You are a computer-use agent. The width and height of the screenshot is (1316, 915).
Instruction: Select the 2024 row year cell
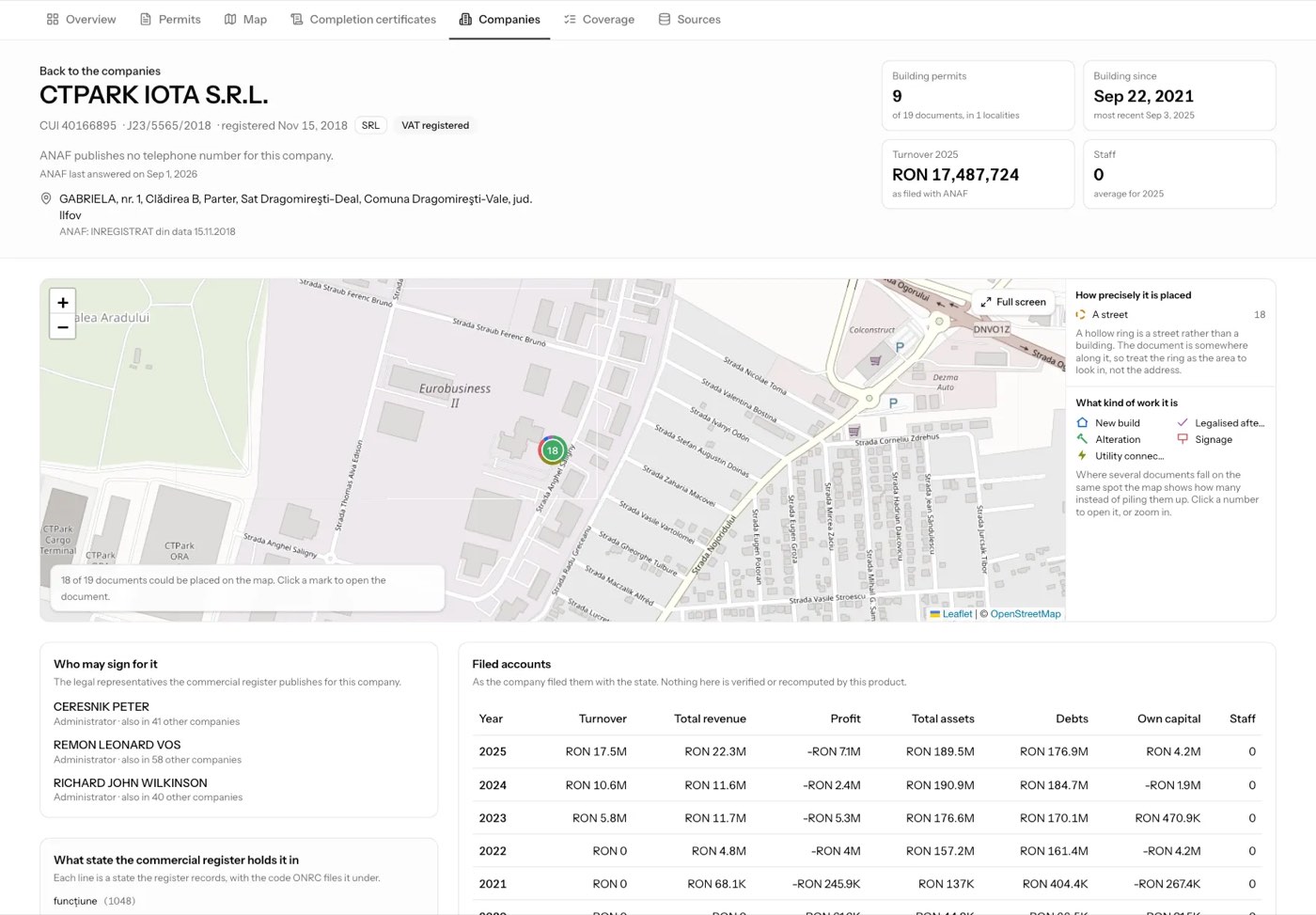493,785
